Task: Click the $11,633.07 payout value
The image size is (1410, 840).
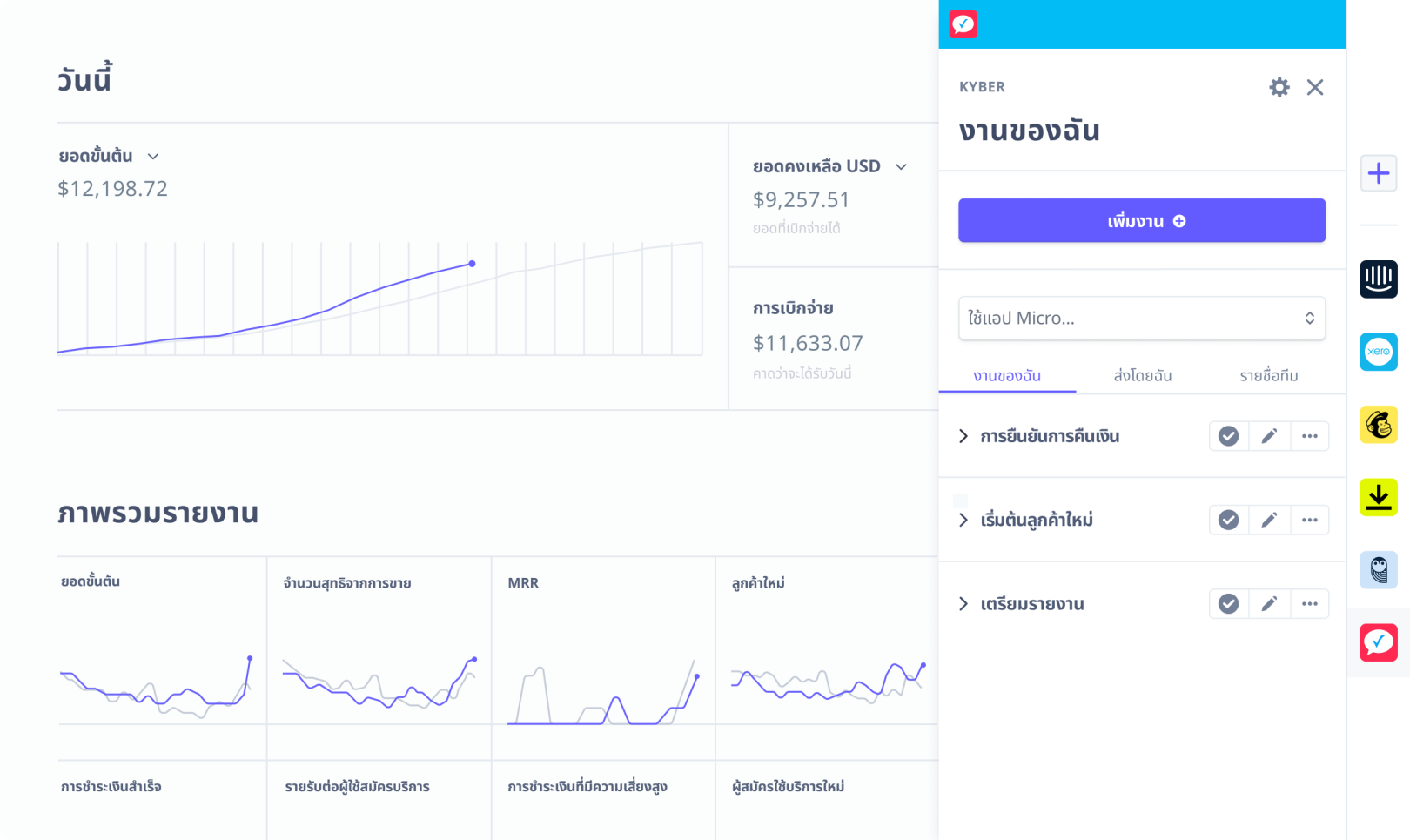Action: pos(808,343)
